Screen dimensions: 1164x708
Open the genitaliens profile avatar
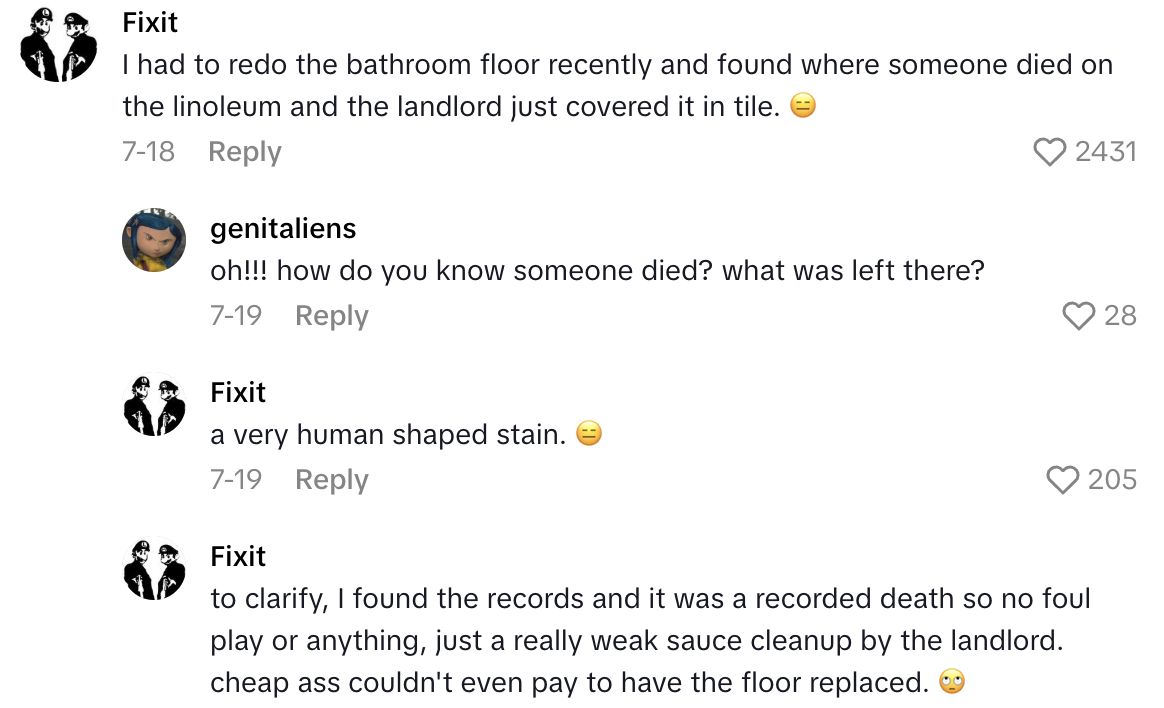[x=155, y=239]
